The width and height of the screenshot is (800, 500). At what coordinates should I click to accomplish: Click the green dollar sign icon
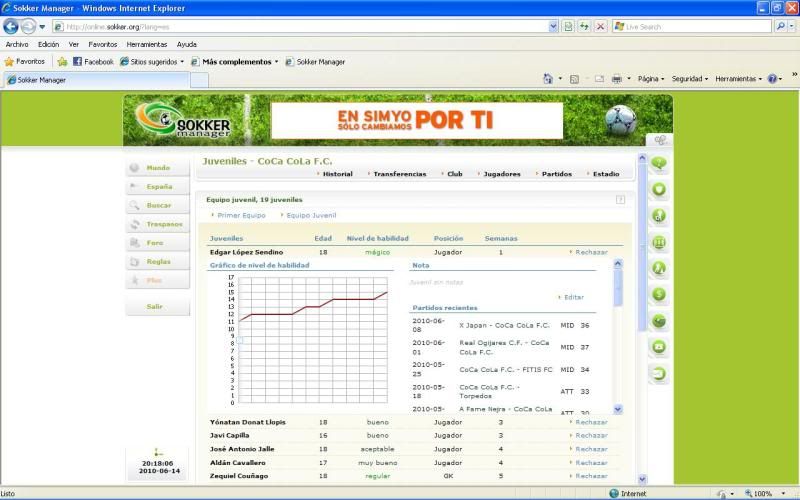pos(659,294)
